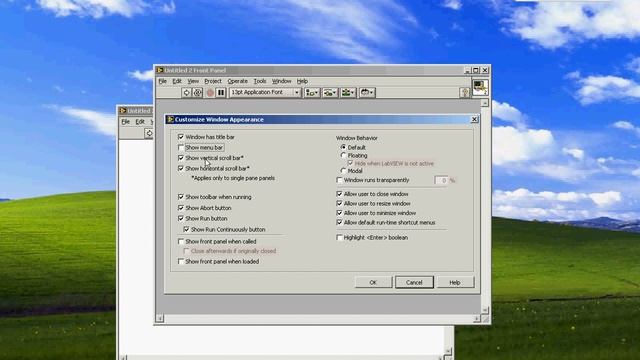Toggle Allow default run-time shortcut menus

coord(339,222)
